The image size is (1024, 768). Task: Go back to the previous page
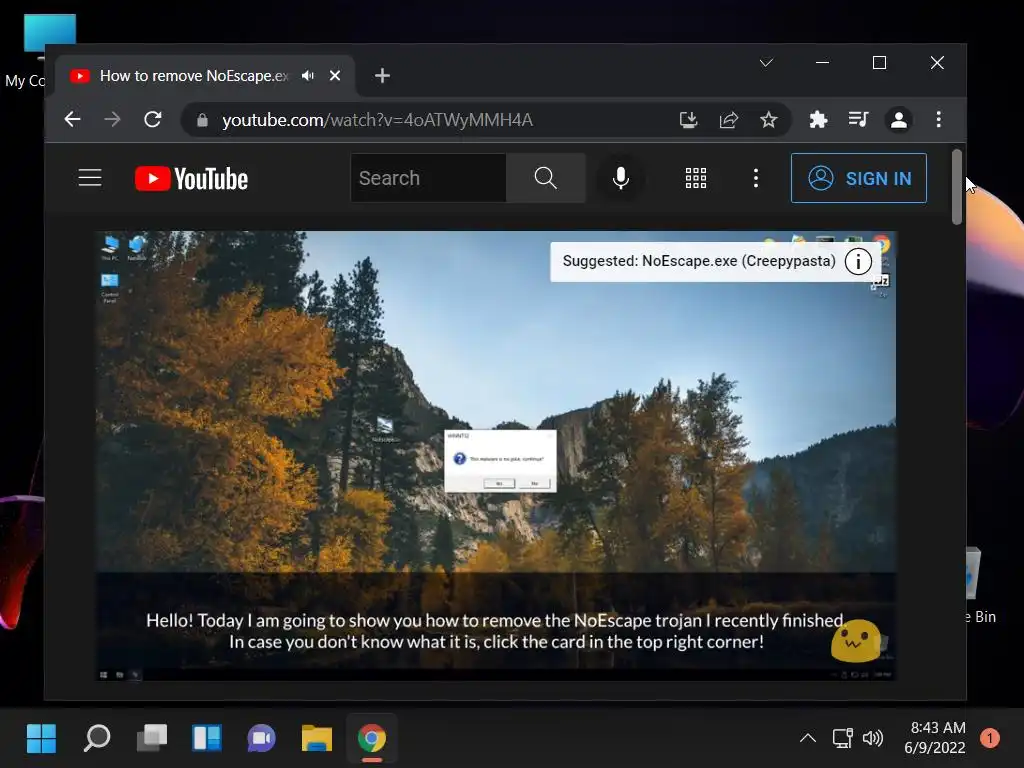coord(72,120)
